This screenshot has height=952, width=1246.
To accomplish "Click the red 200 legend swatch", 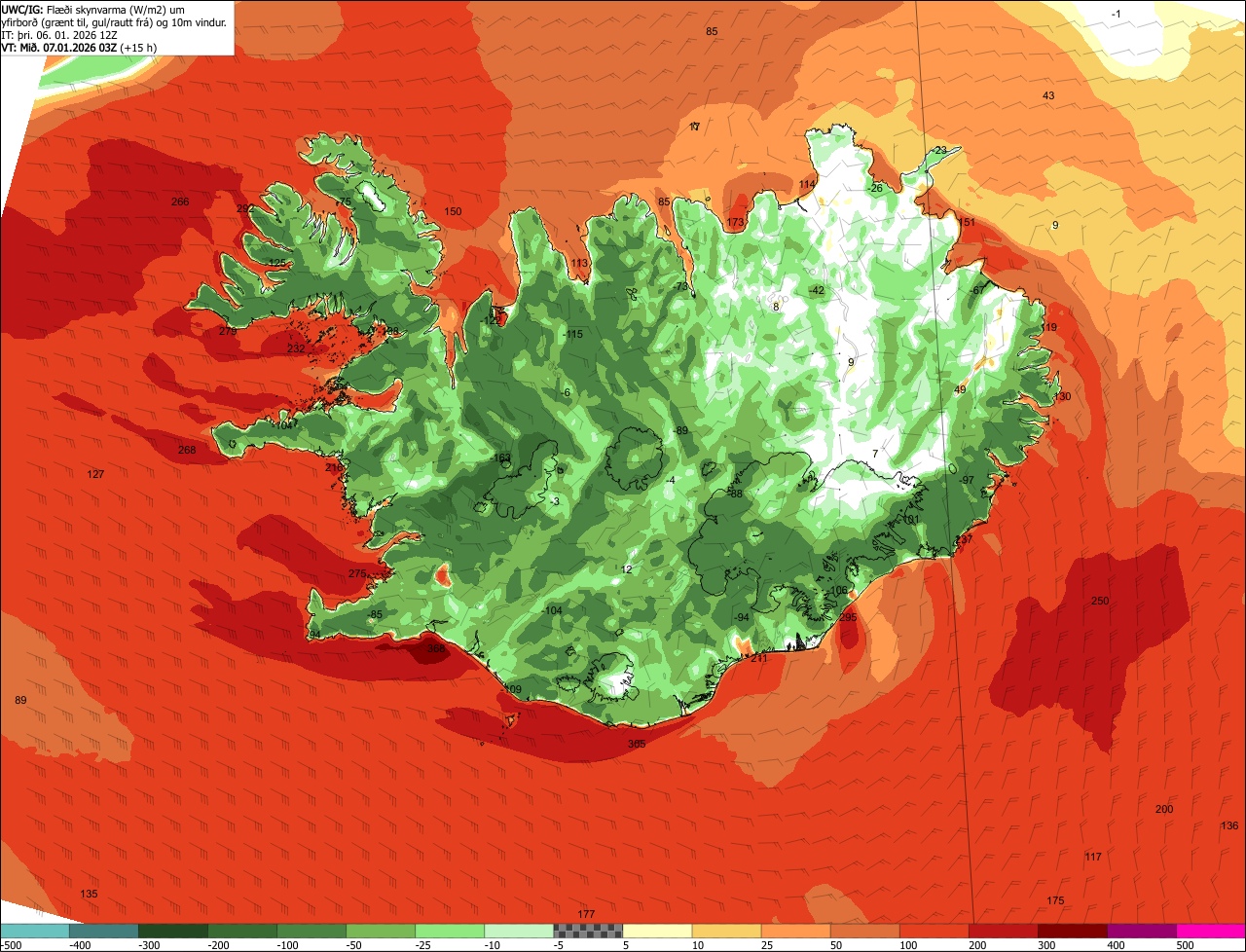I will 1003,932.
